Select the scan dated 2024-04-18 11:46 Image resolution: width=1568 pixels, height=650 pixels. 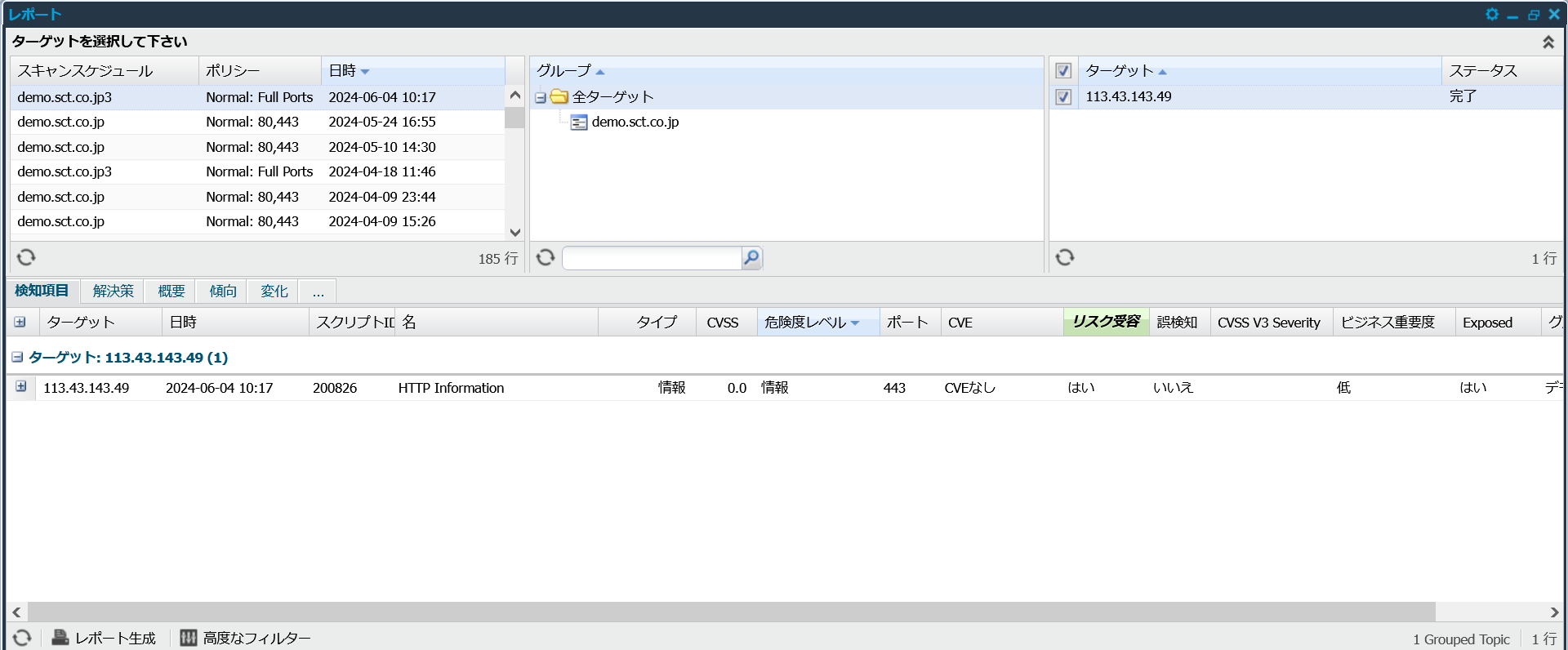(x=258, y=171)
